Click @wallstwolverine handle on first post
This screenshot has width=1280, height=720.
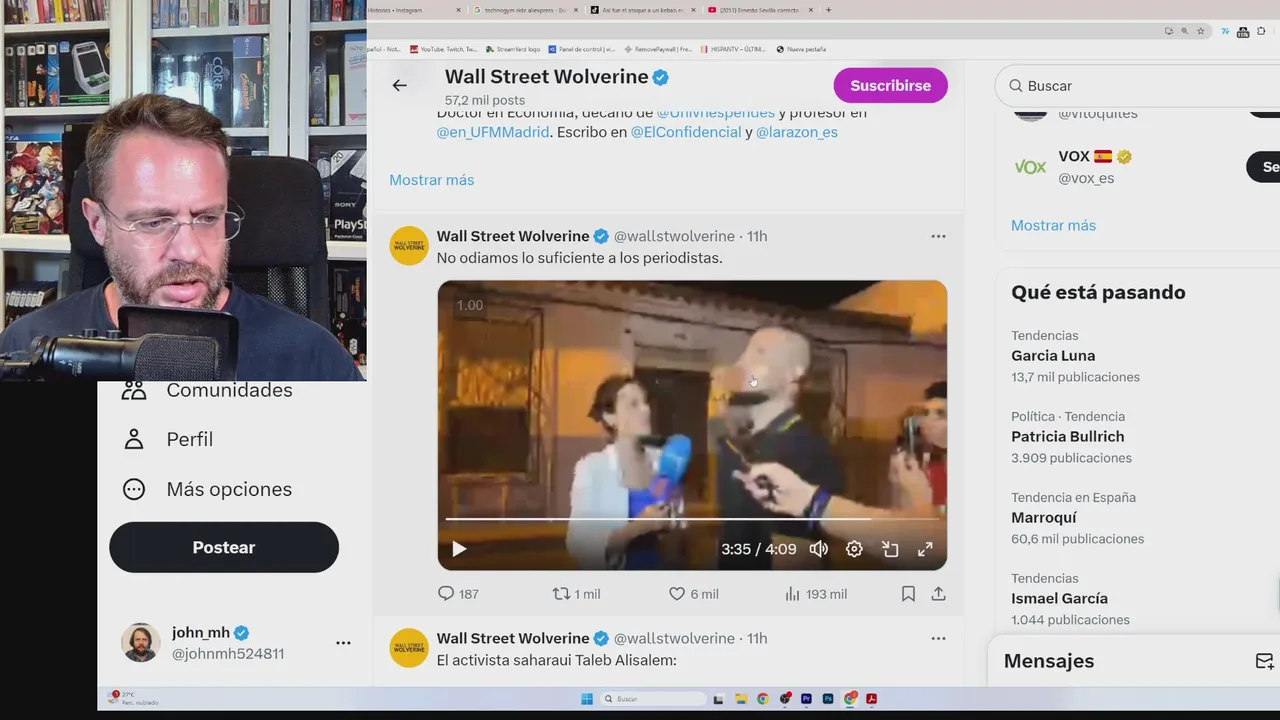pos(674,236)
